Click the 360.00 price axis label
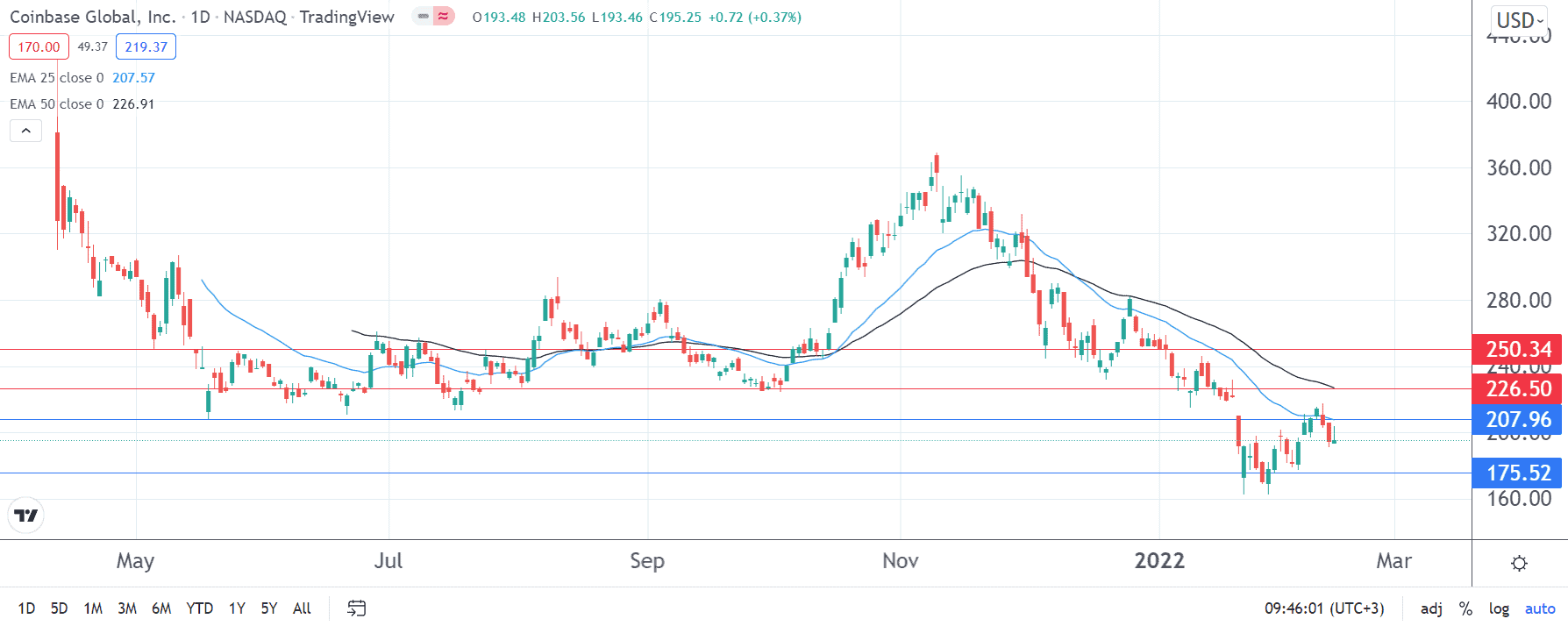The width and height of the screenshot is (1568, 626). tap(1519, 167)
